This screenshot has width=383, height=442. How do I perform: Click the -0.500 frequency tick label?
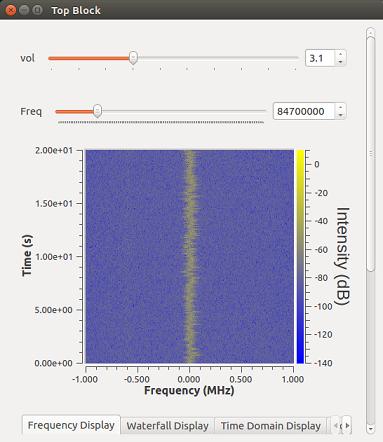(x=137, y=379)
